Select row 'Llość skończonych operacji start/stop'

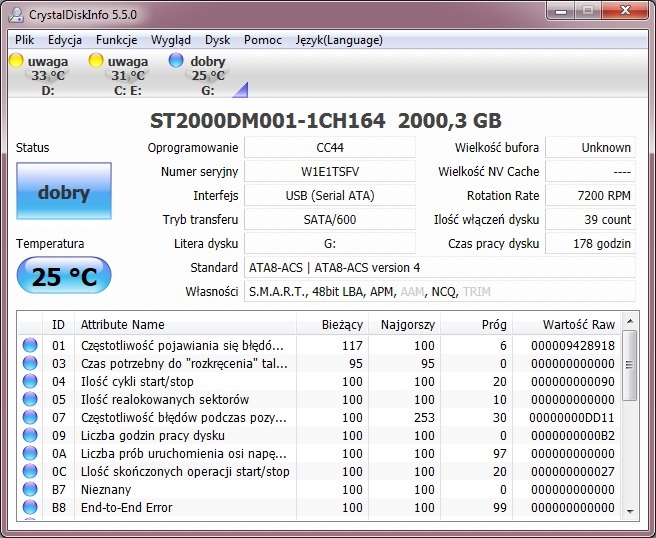click(319, 471)
